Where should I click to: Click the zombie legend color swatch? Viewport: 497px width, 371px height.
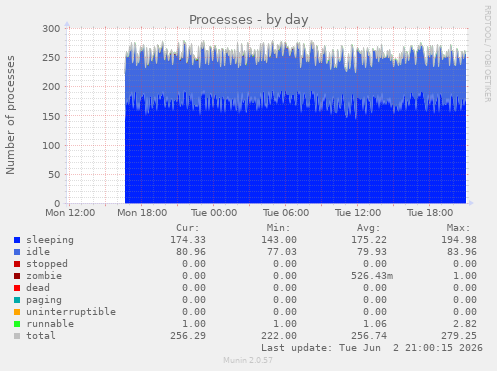coord(17,276)
